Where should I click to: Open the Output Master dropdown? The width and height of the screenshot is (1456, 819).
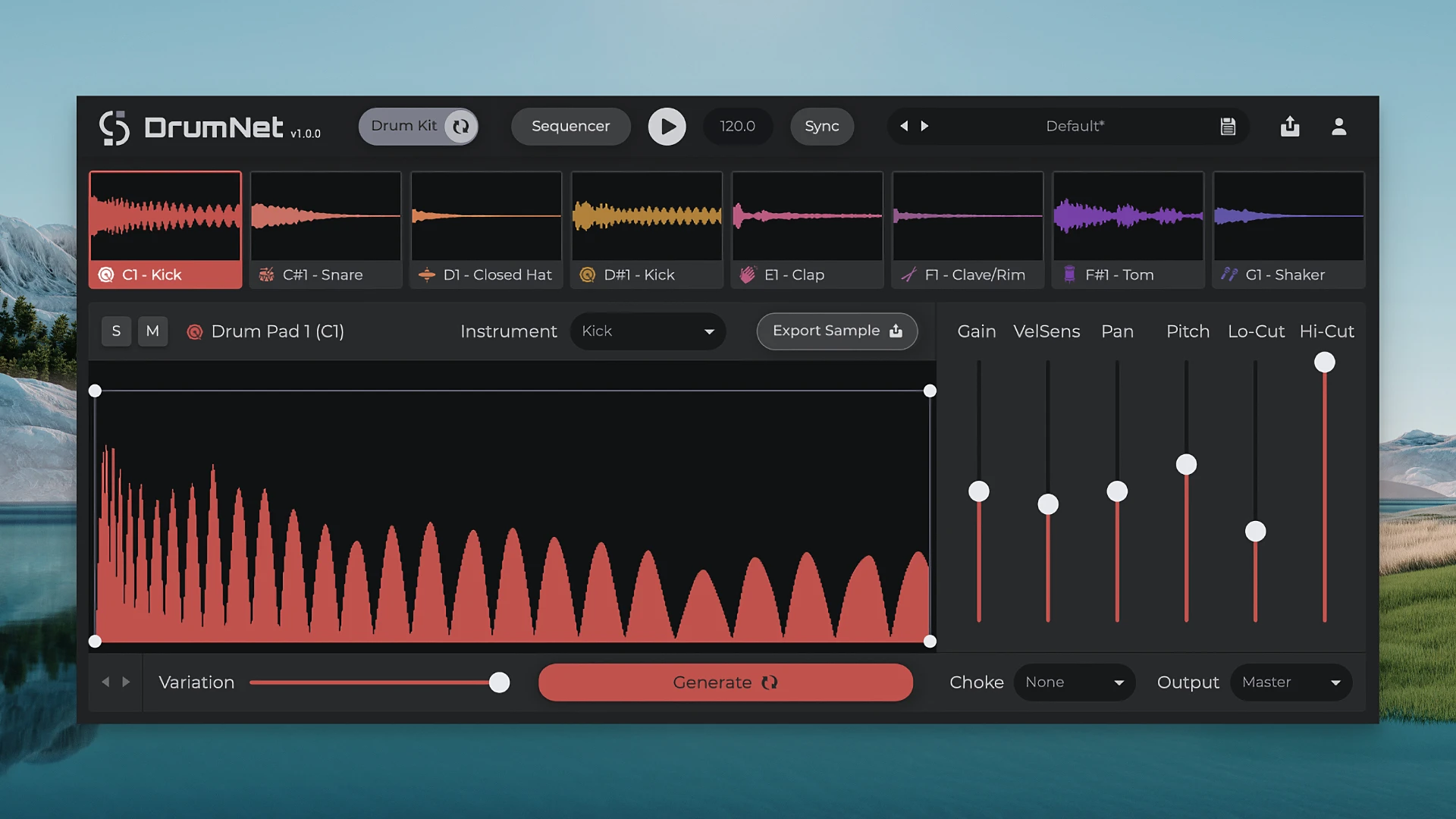(x=1291, y=682)
